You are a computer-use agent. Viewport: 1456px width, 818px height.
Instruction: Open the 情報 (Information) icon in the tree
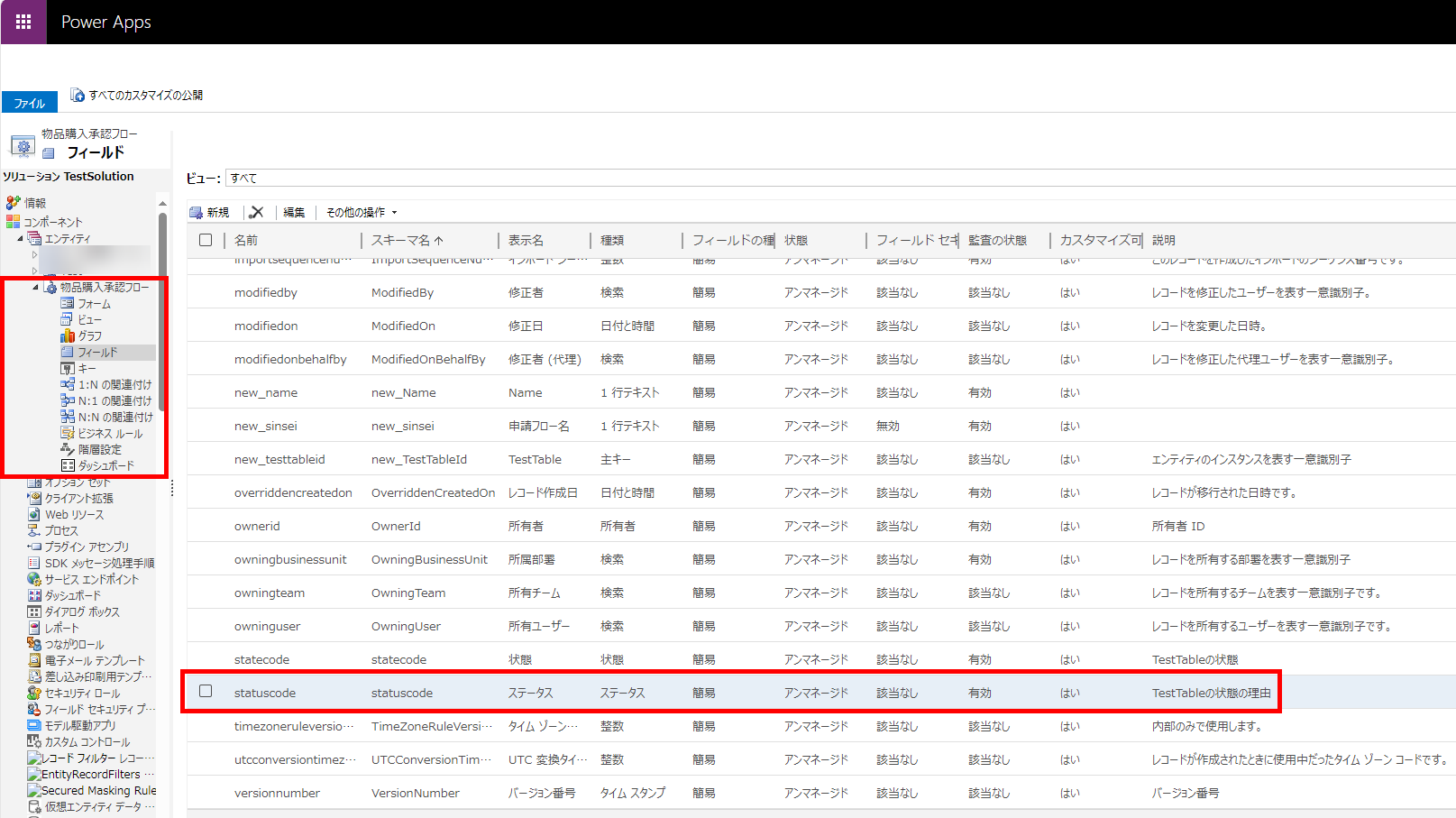(13, 203)
